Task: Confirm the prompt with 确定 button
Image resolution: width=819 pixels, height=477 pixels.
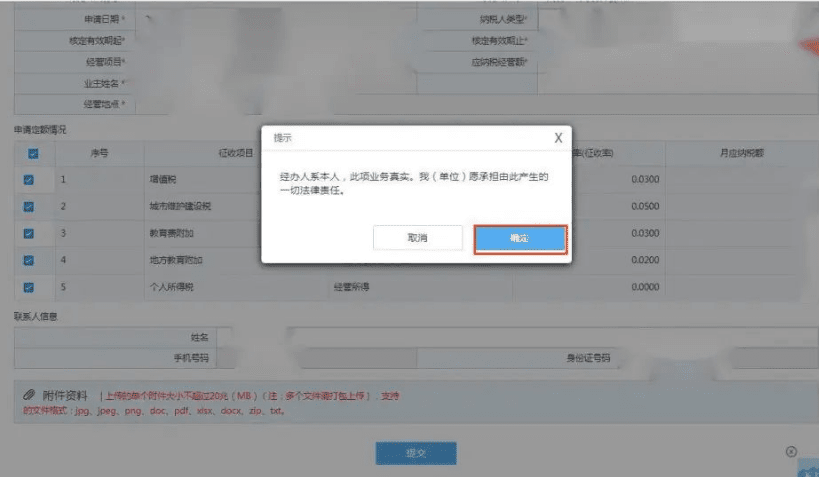Action: point(520,239)
